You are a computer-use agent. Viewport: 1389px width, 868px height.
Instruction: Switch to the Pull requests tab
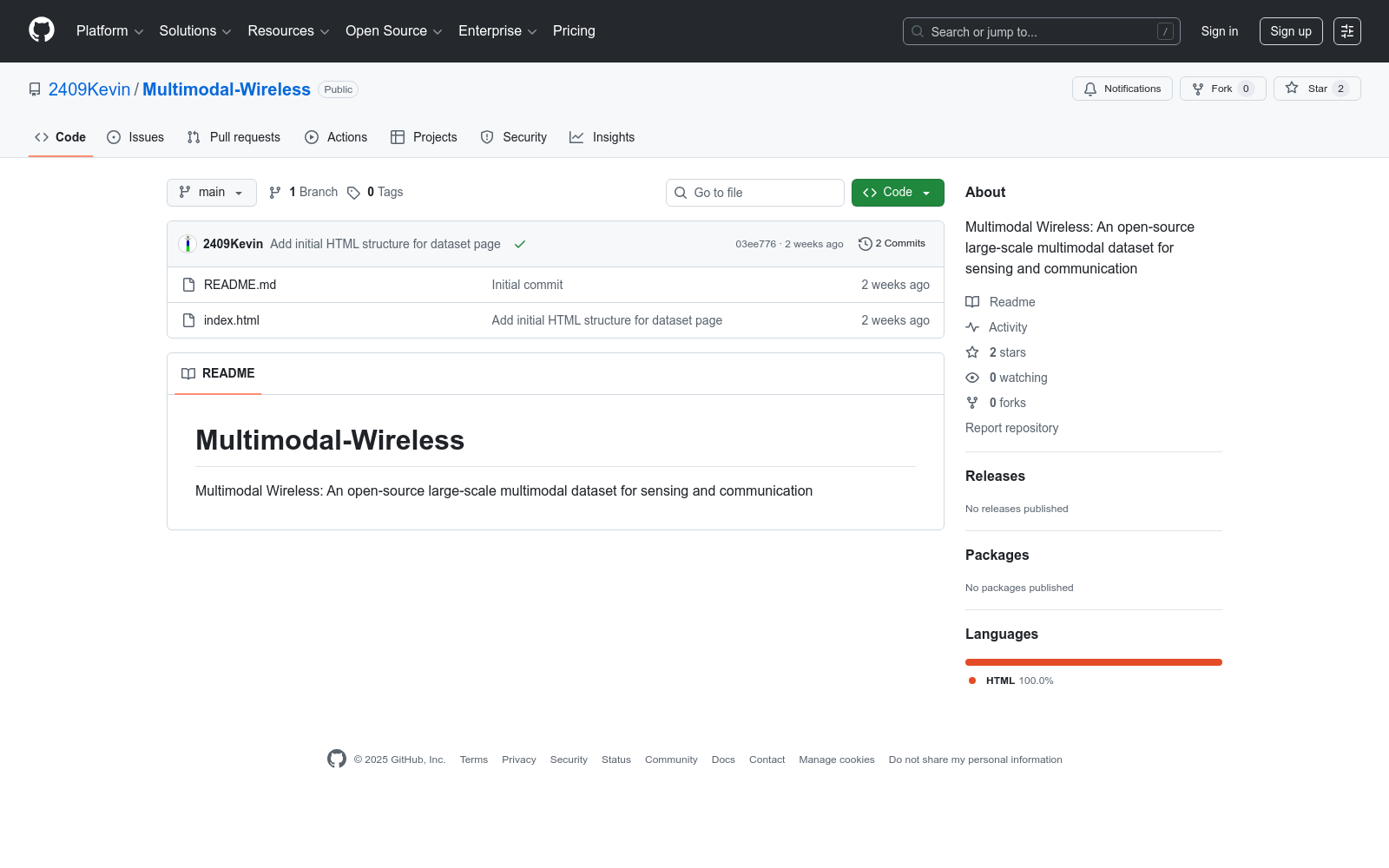coord(234,137)
